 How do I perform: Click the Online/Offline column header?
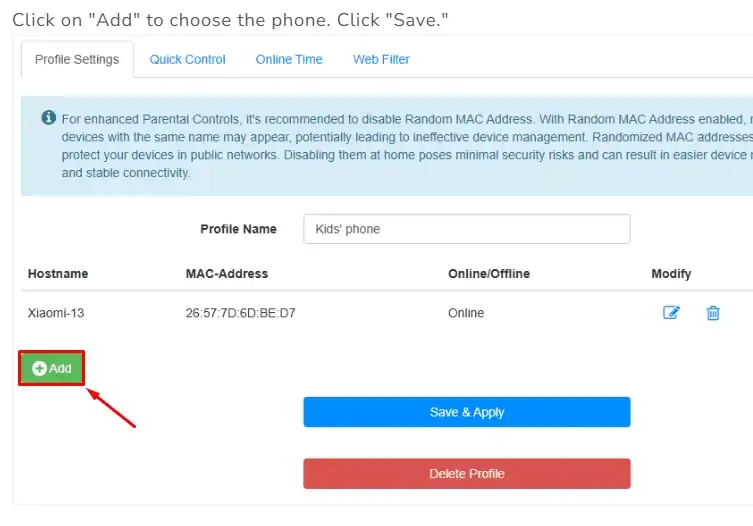pos(489,274)
